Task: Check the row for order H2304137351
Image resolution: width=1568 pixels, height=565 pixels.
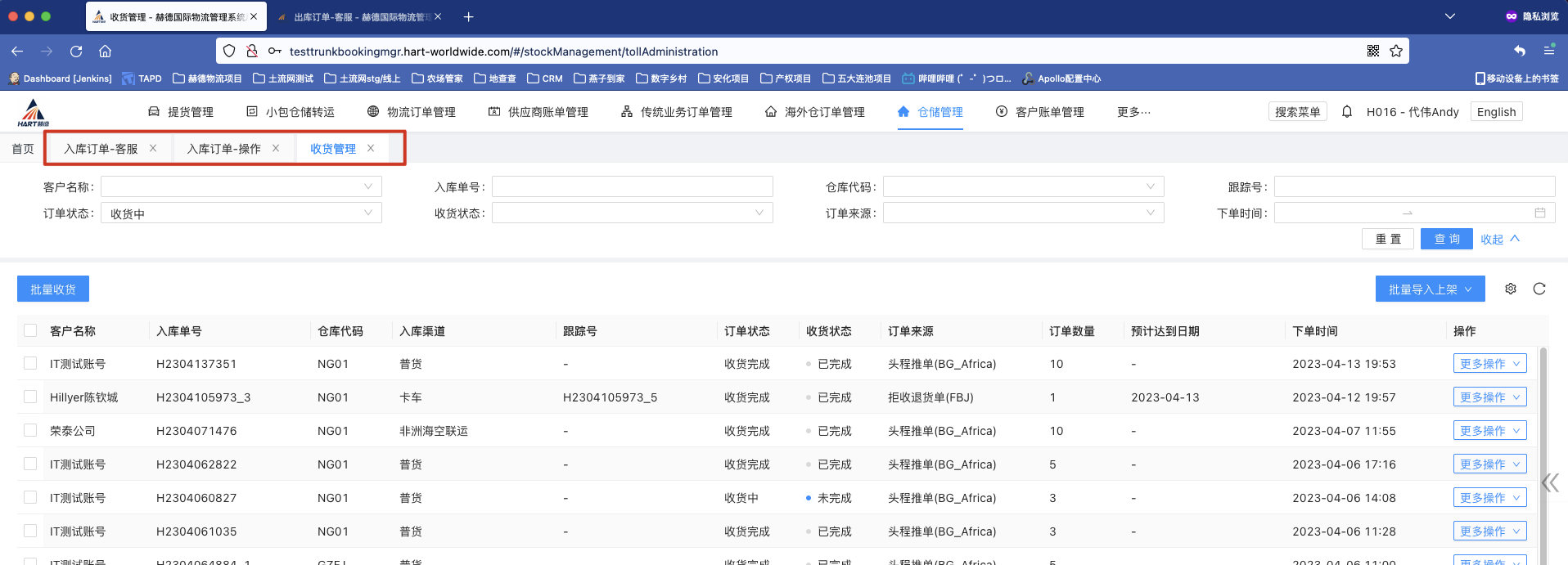Action: pos(30,364)
